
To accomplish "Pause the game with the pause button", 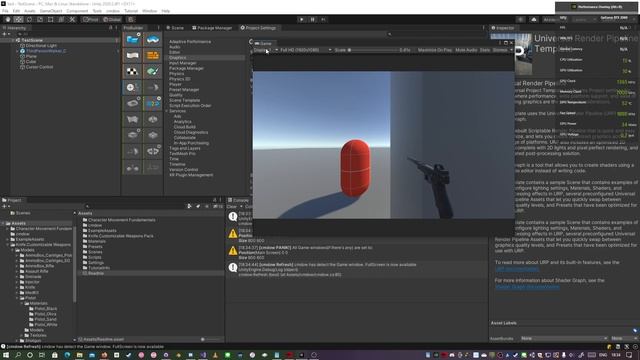I will pyautogui.click(x=313, y=20).
